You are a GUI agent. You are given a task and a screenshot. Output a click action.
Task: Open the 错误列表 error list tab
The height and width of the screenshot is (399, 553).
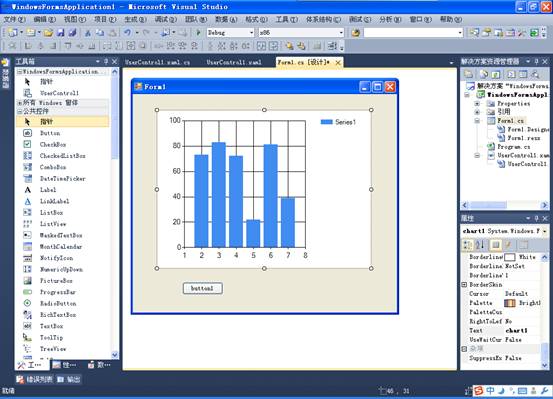point(35,380)
